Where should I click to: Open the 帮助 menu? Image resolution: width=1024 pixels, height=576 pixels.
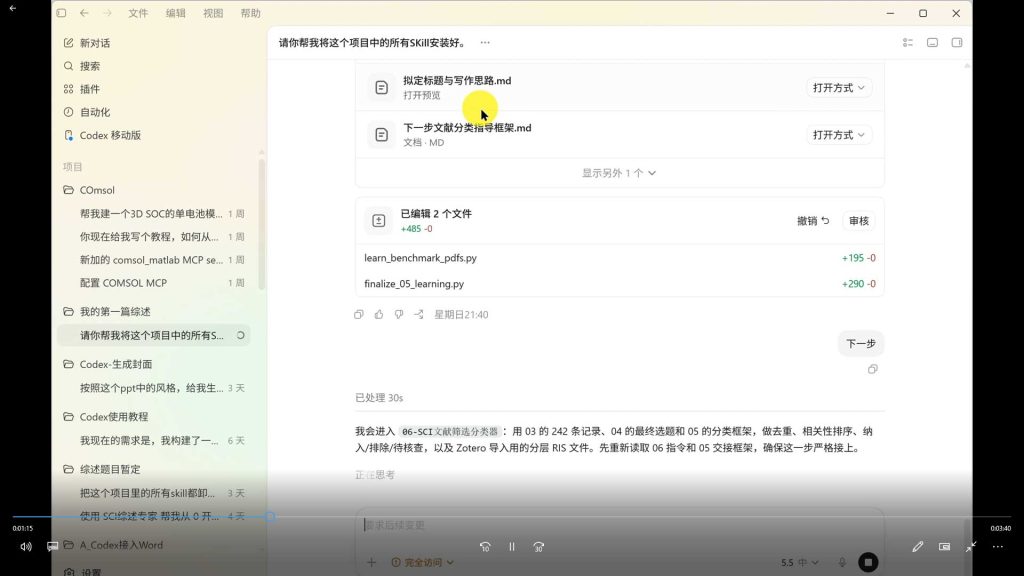250,13
